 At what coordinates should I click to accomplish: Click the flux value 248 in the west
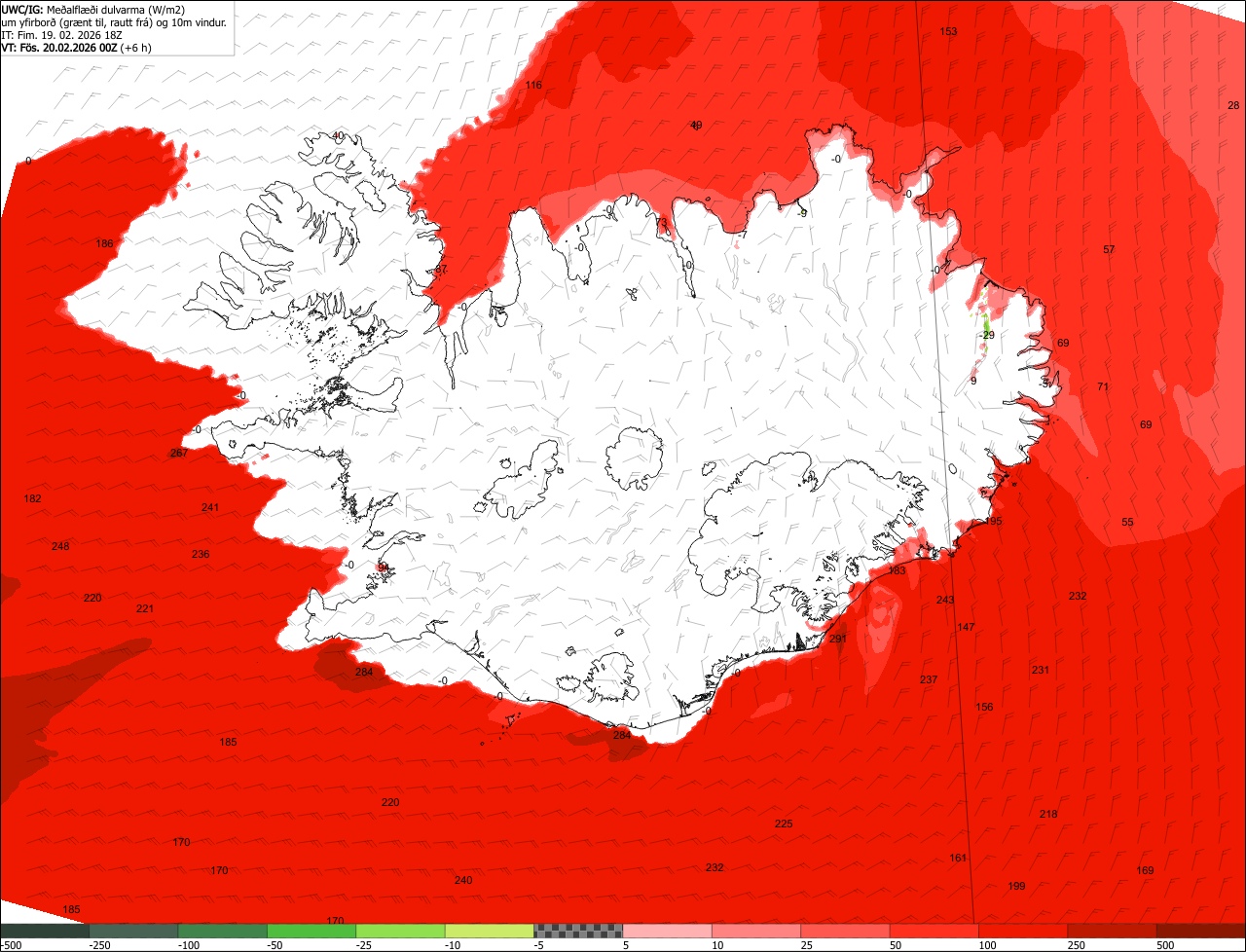click(x=60, y=546)
